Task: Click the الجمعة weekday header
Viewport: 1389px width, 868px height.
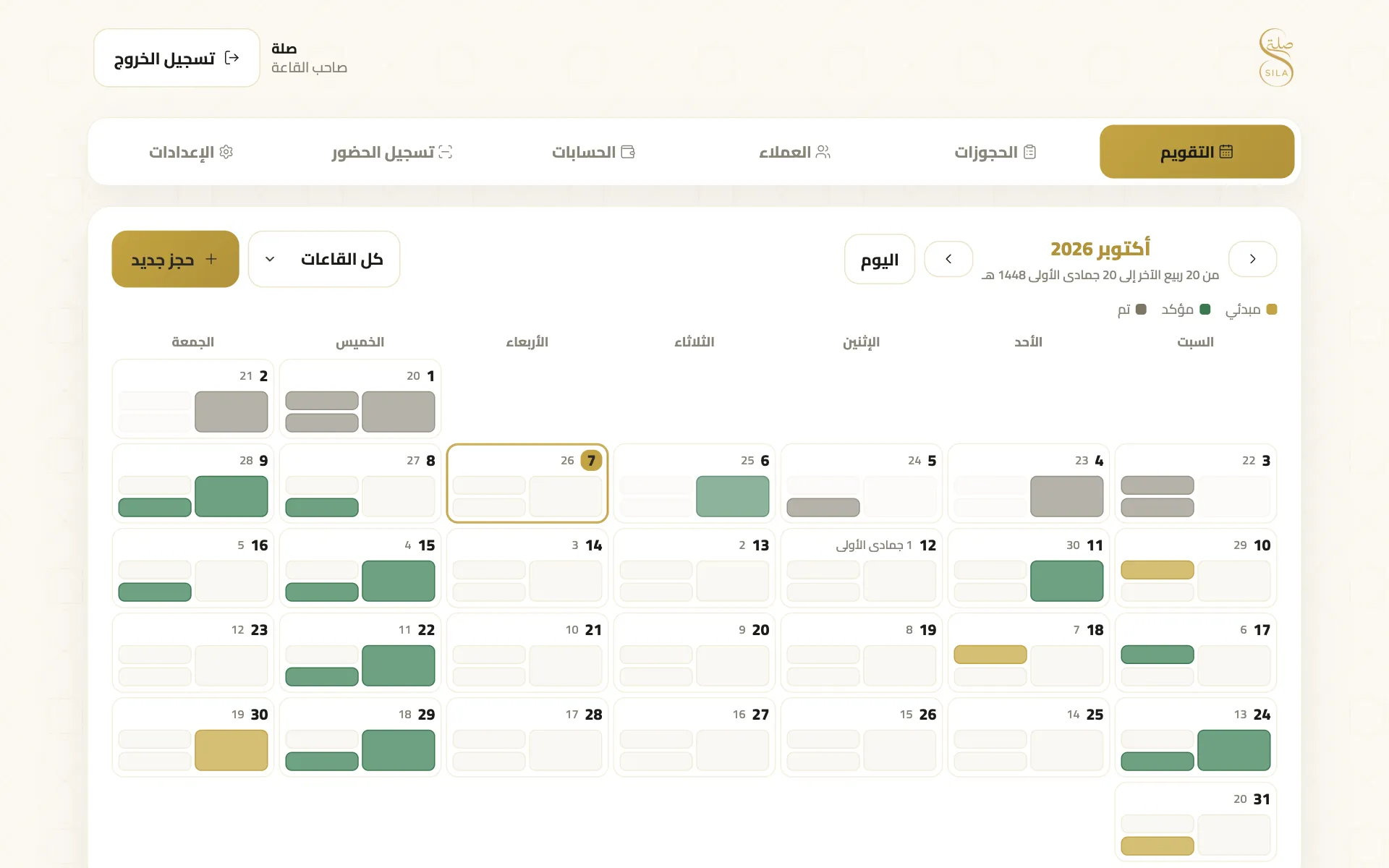Action: click(192, 342)
